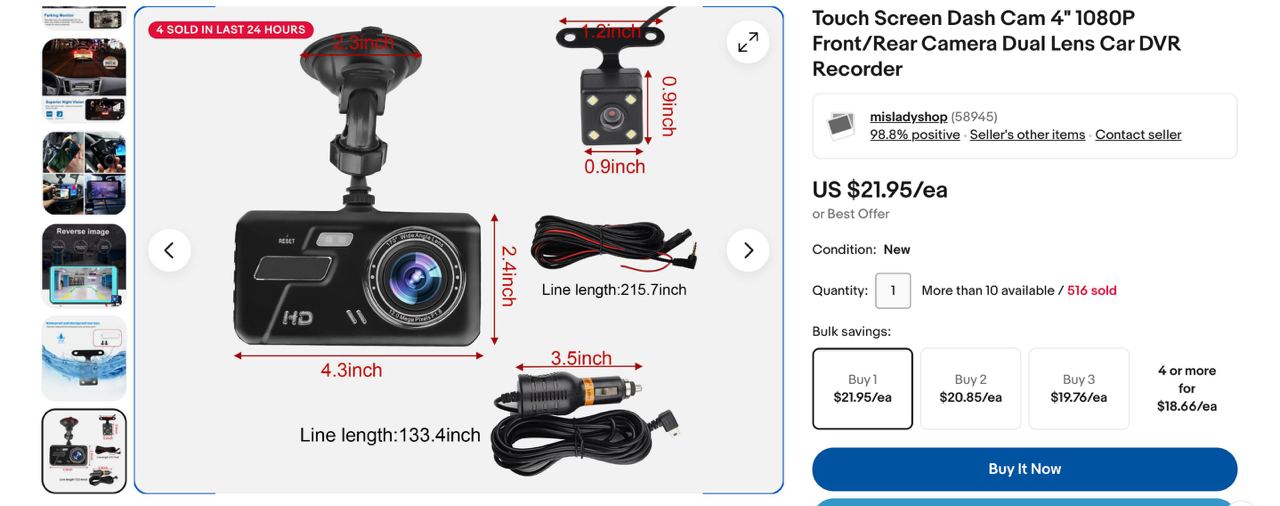Viewport: 1280px width, 506px height.
Task: Open the misladyshop seller link
Action: pos(908,117)
